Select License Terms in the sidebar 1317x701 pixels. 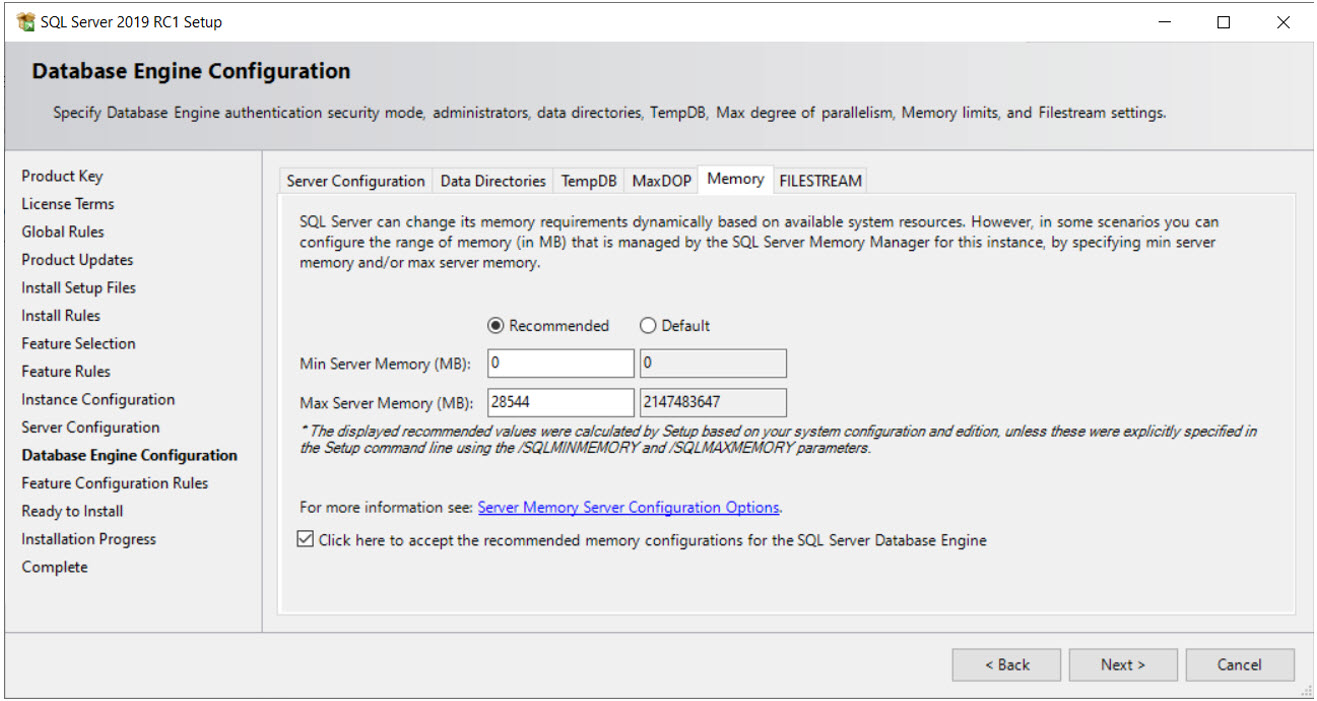pyautogui.click(x=67, y=203)
